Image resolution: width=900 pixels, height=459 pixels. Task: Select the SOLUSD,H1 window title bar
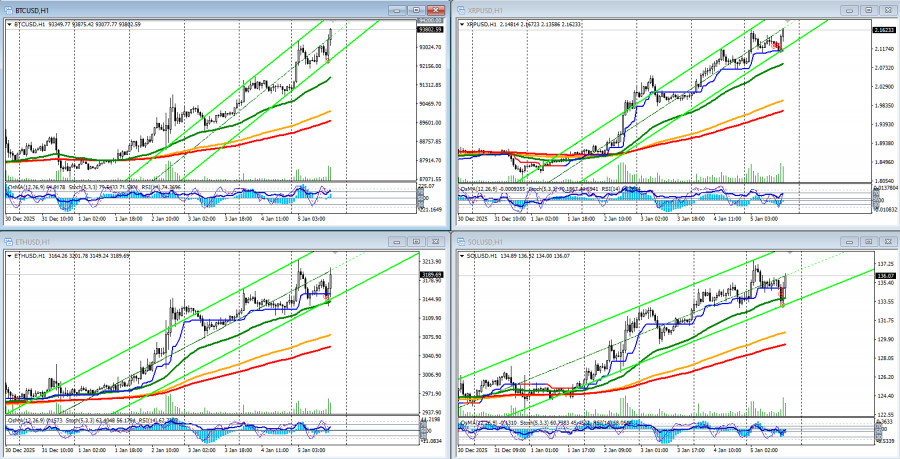(650, 241)
